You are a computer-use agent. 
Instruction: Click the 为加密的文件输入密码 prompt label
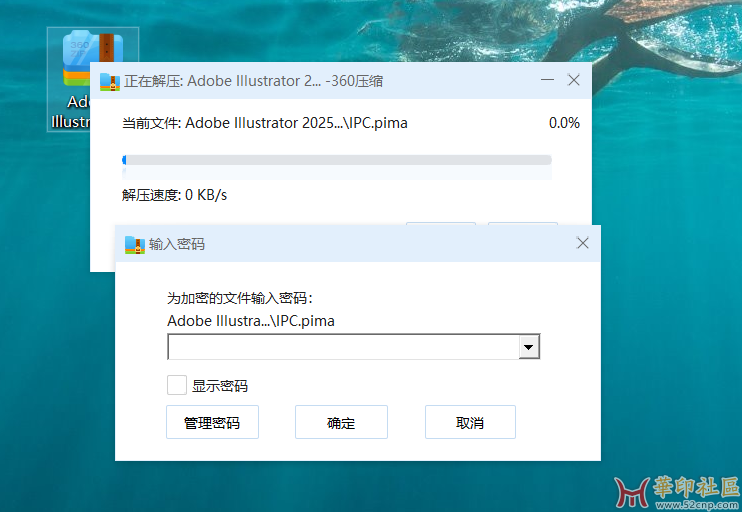(240, 298)
